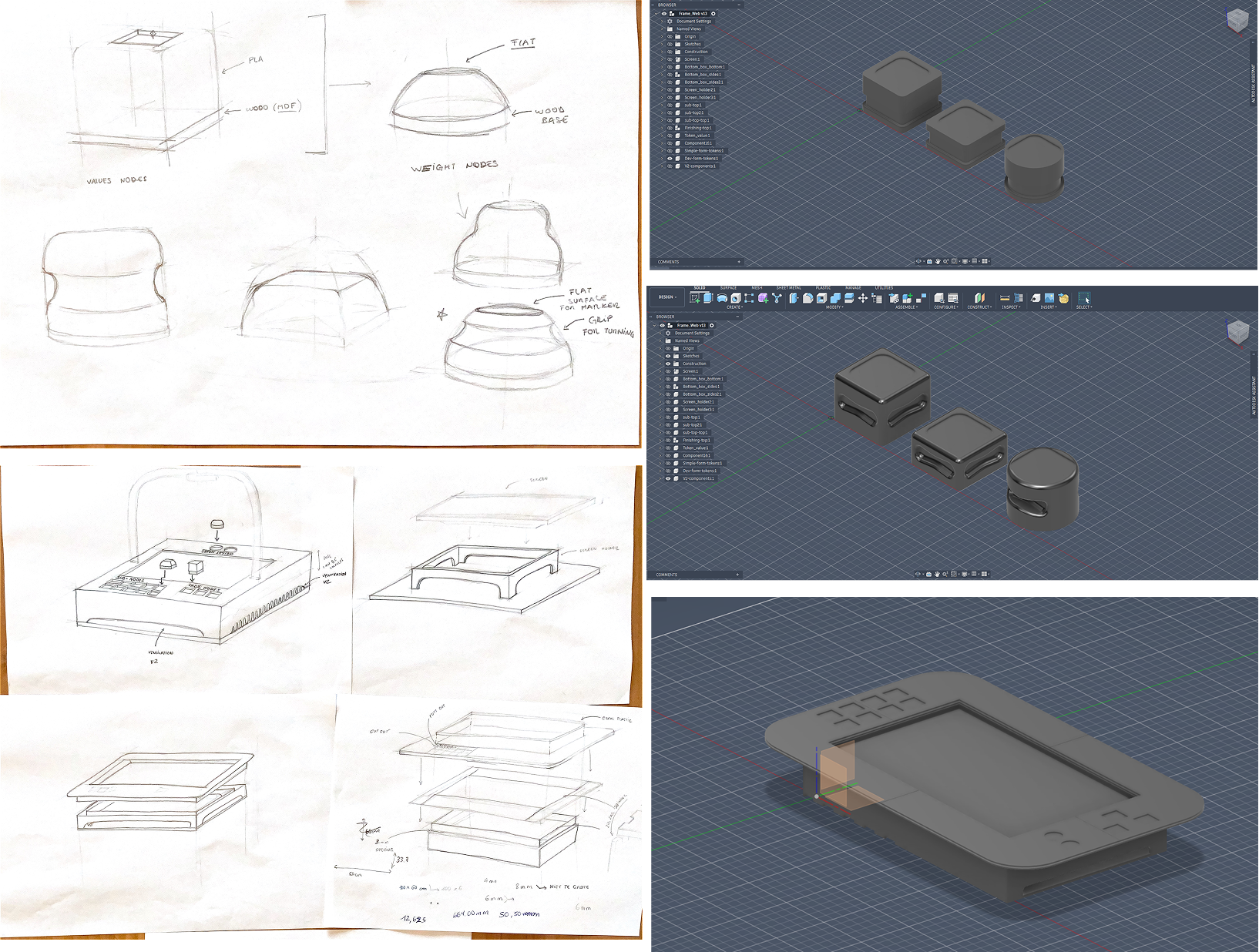Click Create Sketch icon in Fusion toolbar
The image size is (1259, 952).
pyautogui.click(x=695, y=297)
